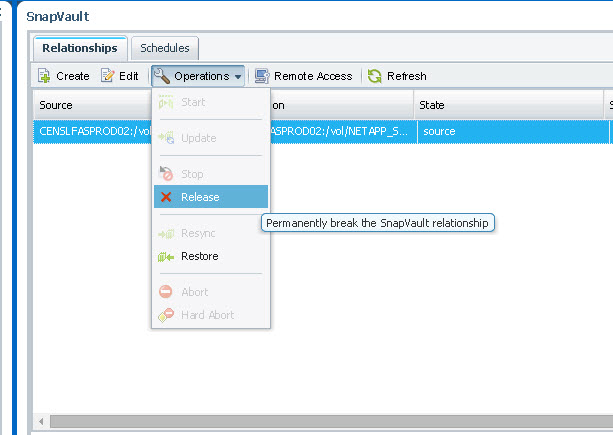The image size is (613, 435).
Task: Click the Edit button label
Action: click(129, 76)
